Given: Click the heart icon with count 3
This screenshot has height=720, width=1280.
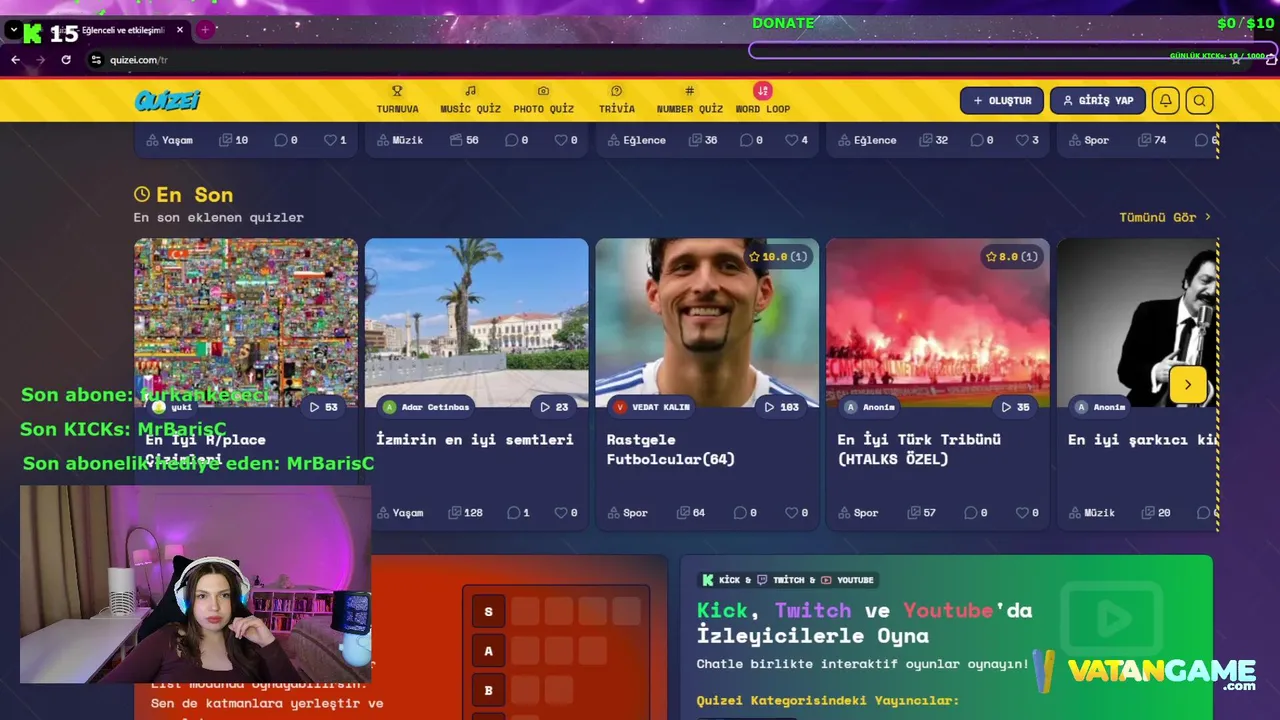Looking at the screenshot, I should [x=1022, y=141].
